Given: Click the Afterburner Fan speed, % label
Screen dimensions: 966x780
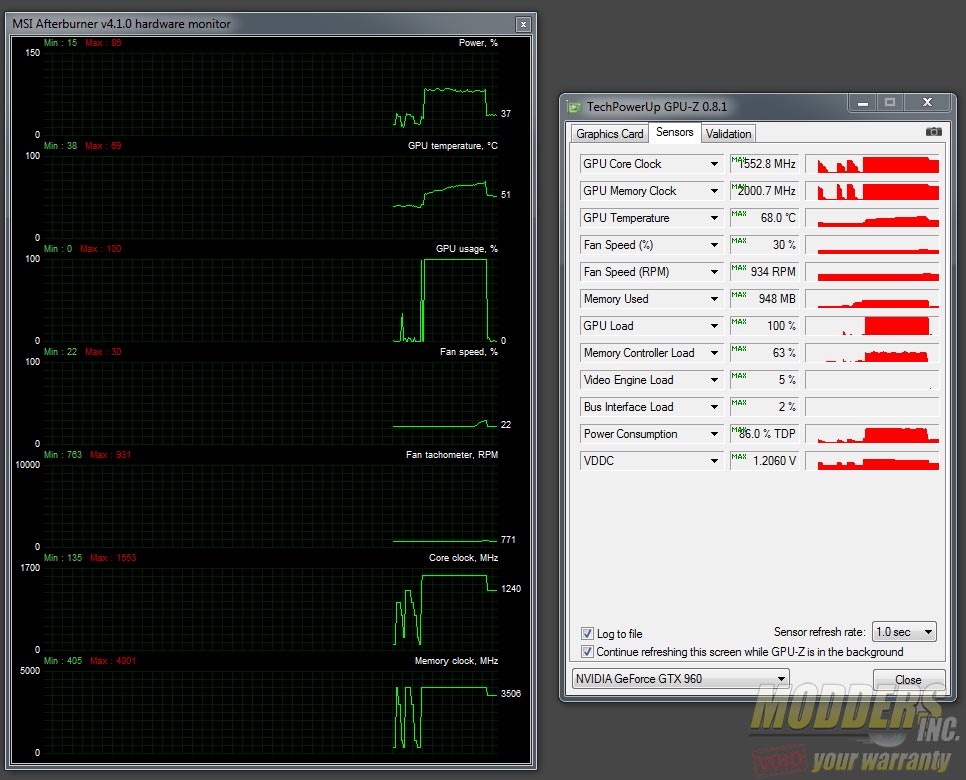Looking at the screenshot, I should click(469, 352).
